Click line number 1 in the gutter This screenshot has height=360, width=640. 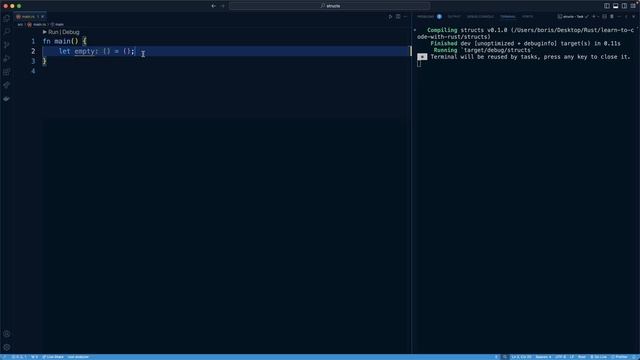33,41
